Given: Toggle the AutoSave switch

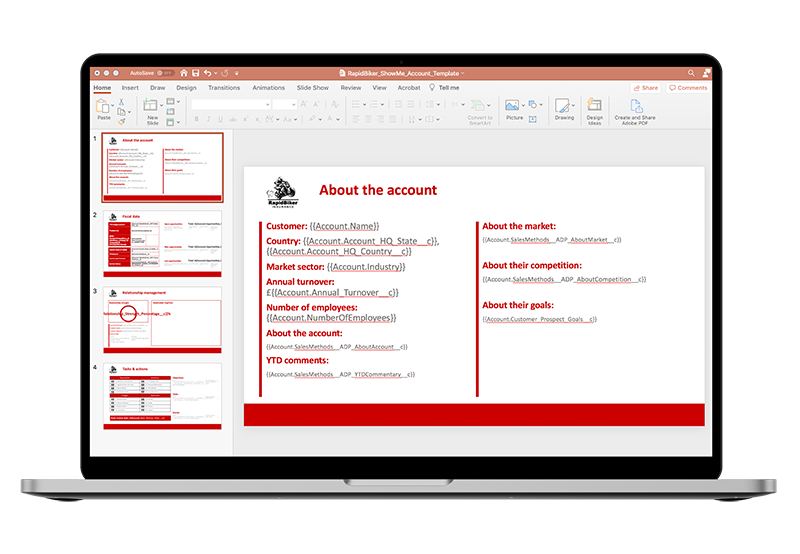Looking at the screenshot, I should pos(165,73).
